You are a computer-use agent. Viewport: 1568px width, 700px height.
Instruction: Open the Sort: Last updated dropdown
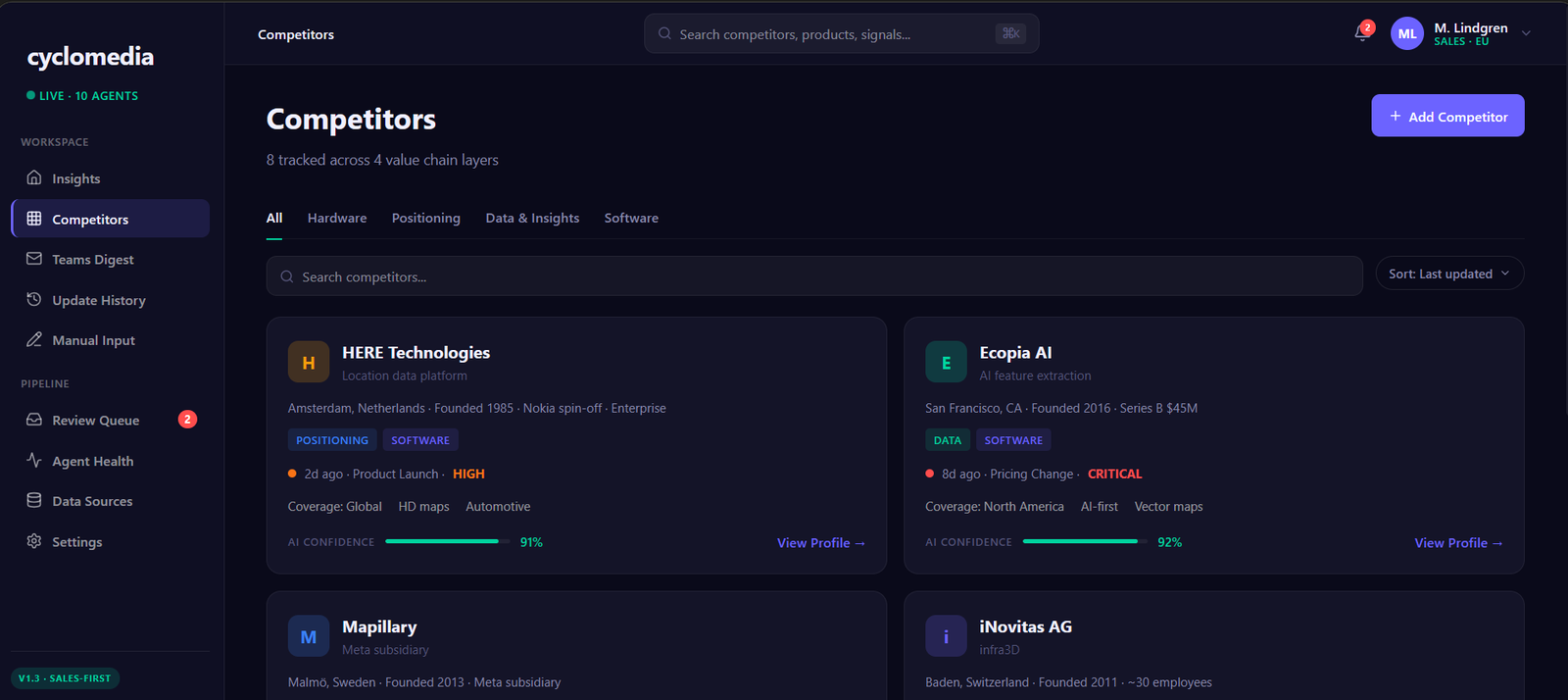tap(1449, 274)
